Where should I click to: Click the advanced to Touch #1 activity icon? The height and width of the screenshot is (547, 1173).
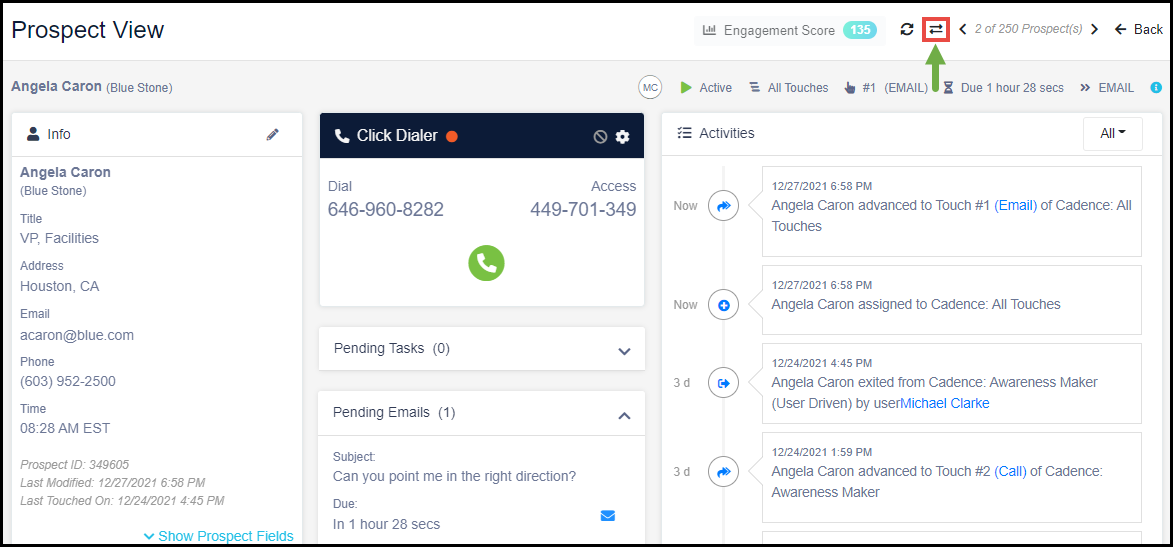coord(723,206)
